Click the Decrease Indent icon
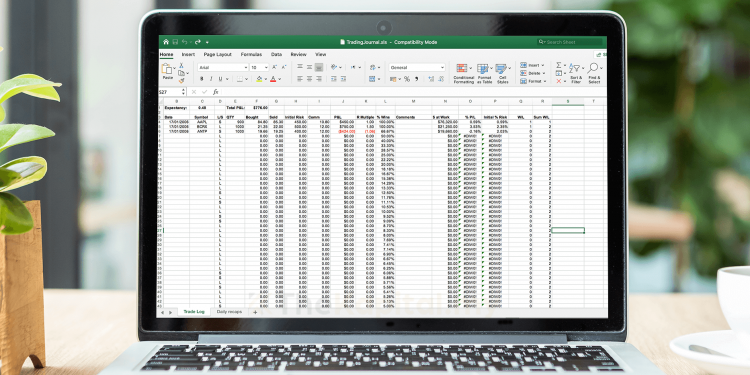The image size is (750, 375). (334, 79)
